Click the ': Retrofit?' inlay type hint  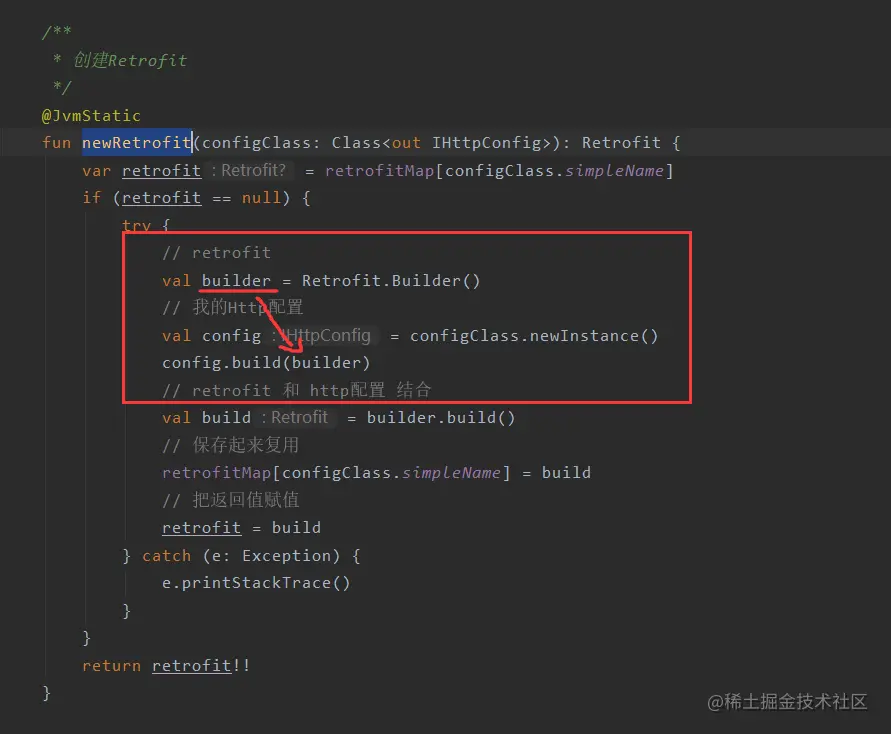[248, 170]
